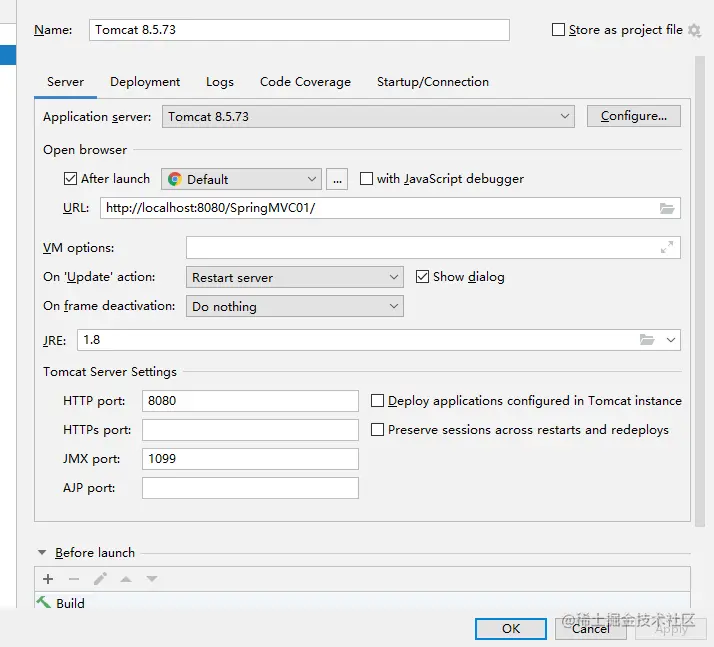The image size is (714, 647).
Task: Open the JRE version dropdown arrow
Action: 671,340
